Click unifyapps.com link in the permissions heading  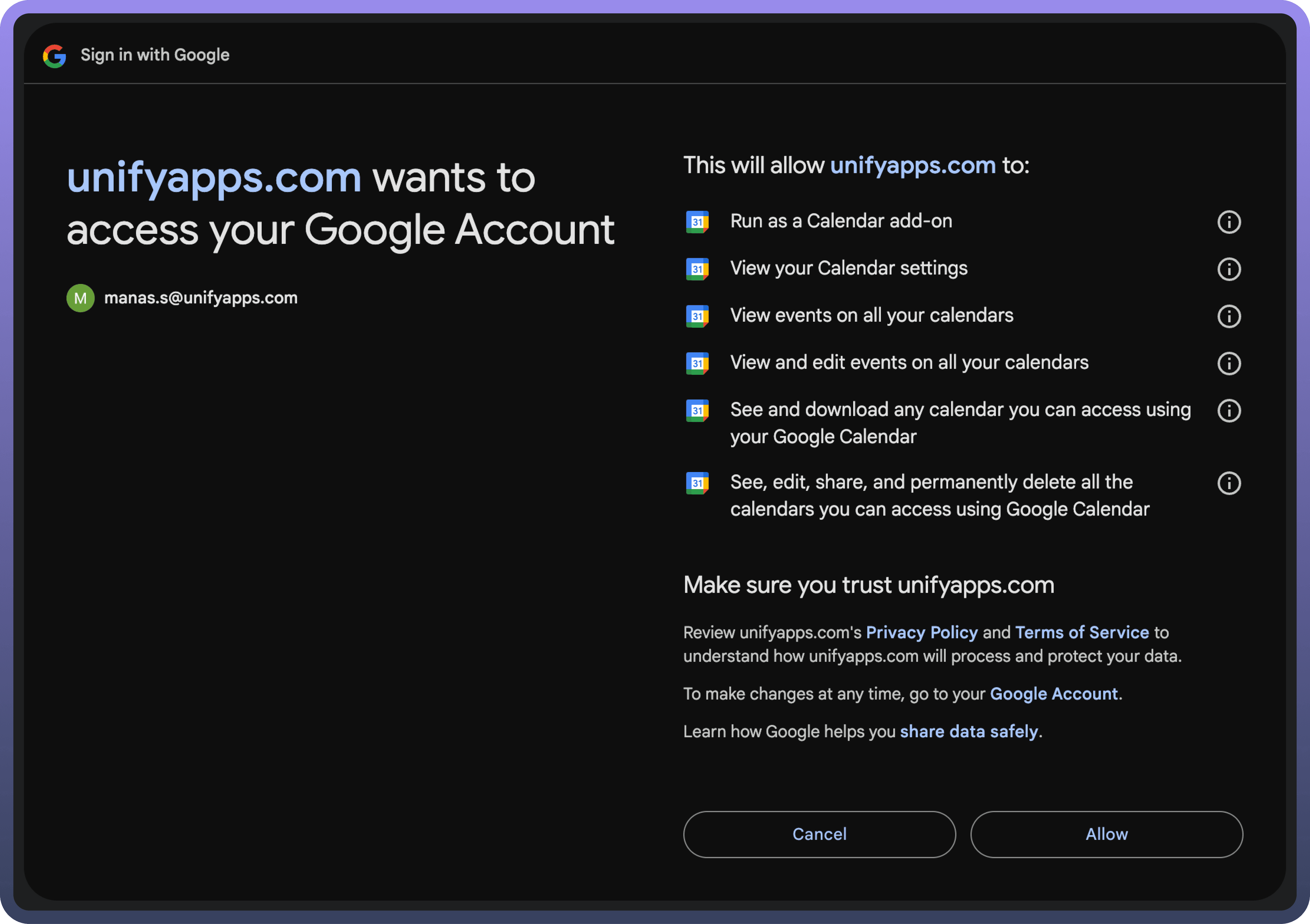point(912,165)
